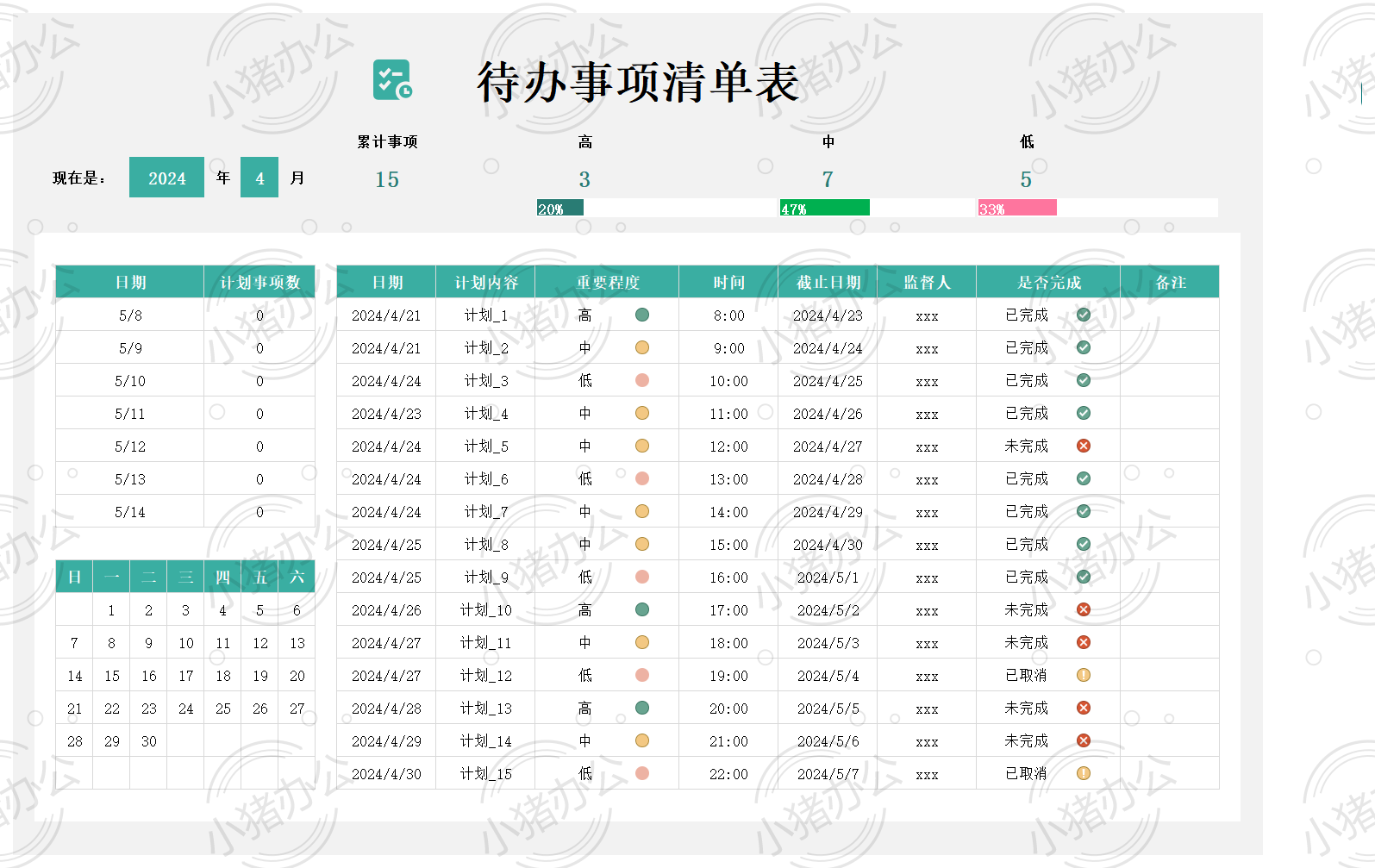Select the month field showing 4
Viewport: 1375px width, 868px height.
259,178
